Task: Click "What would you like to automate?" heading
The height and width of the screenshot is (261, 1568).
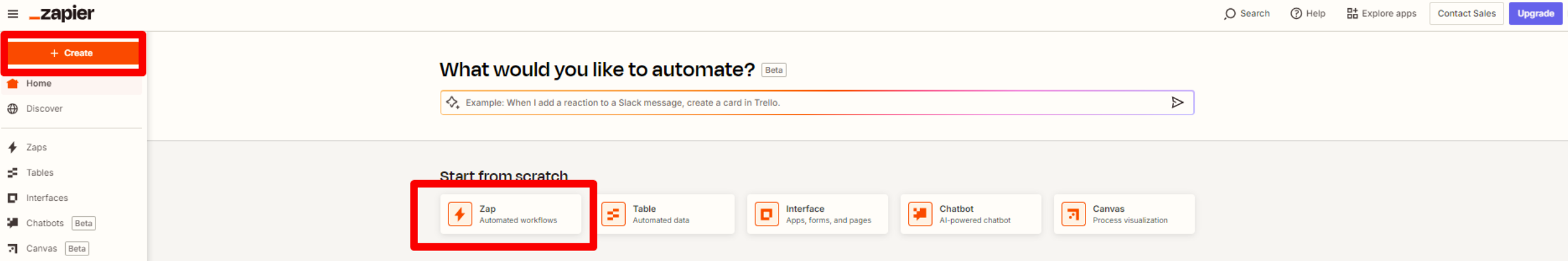Action: 597,70
